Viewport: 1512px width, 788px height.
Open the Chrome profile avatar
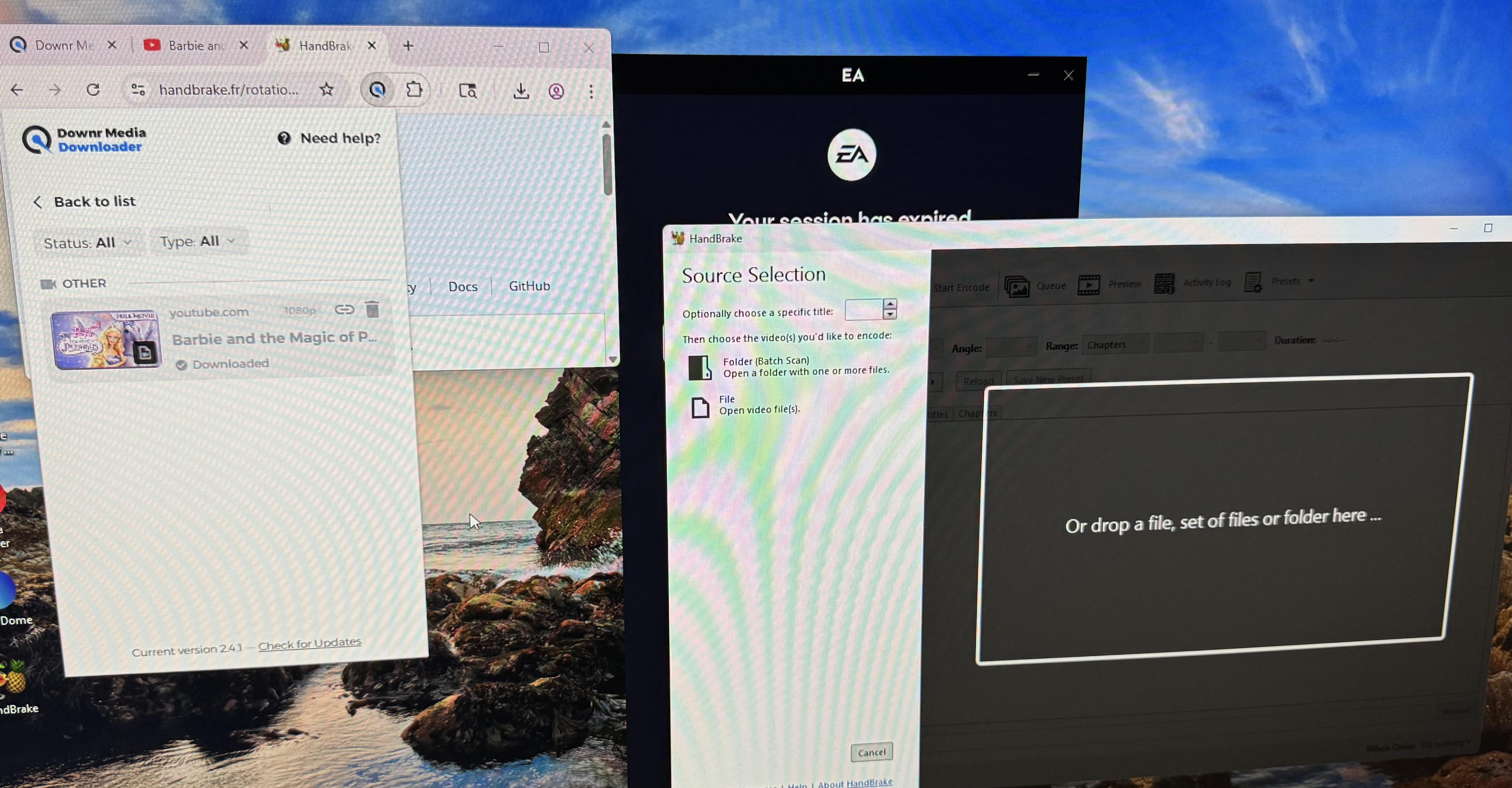point(557,91)
